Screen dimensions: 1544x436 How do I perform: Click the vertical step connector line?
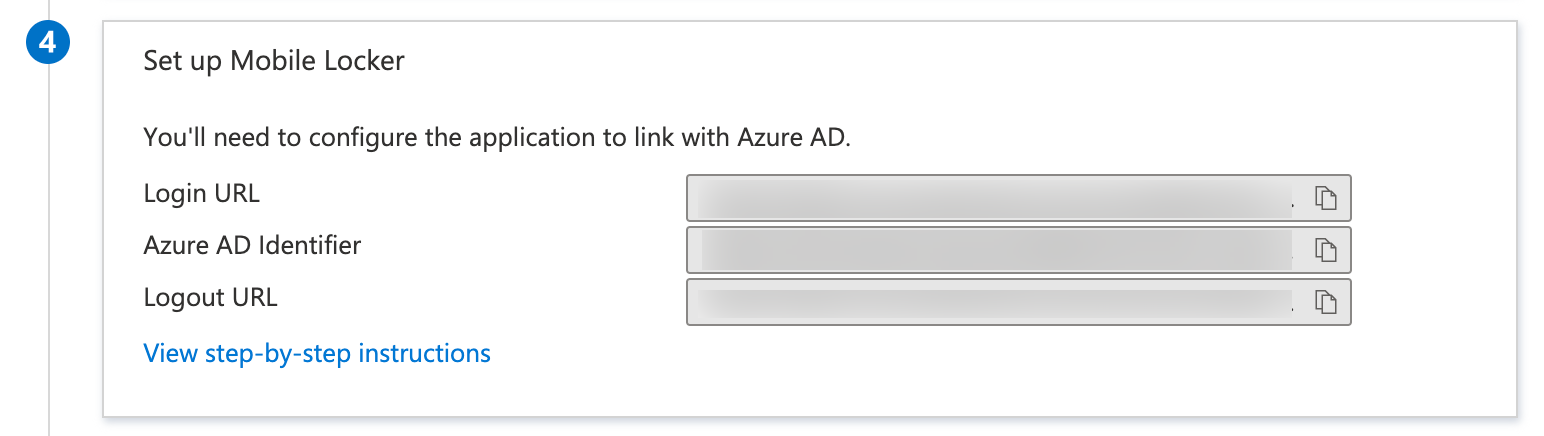pyautogui.click(x=48, y=250)
